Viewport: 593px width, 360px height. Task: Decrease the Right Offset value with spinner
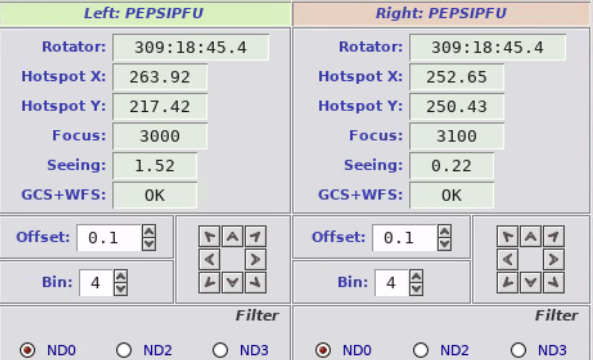pos(444,244)
